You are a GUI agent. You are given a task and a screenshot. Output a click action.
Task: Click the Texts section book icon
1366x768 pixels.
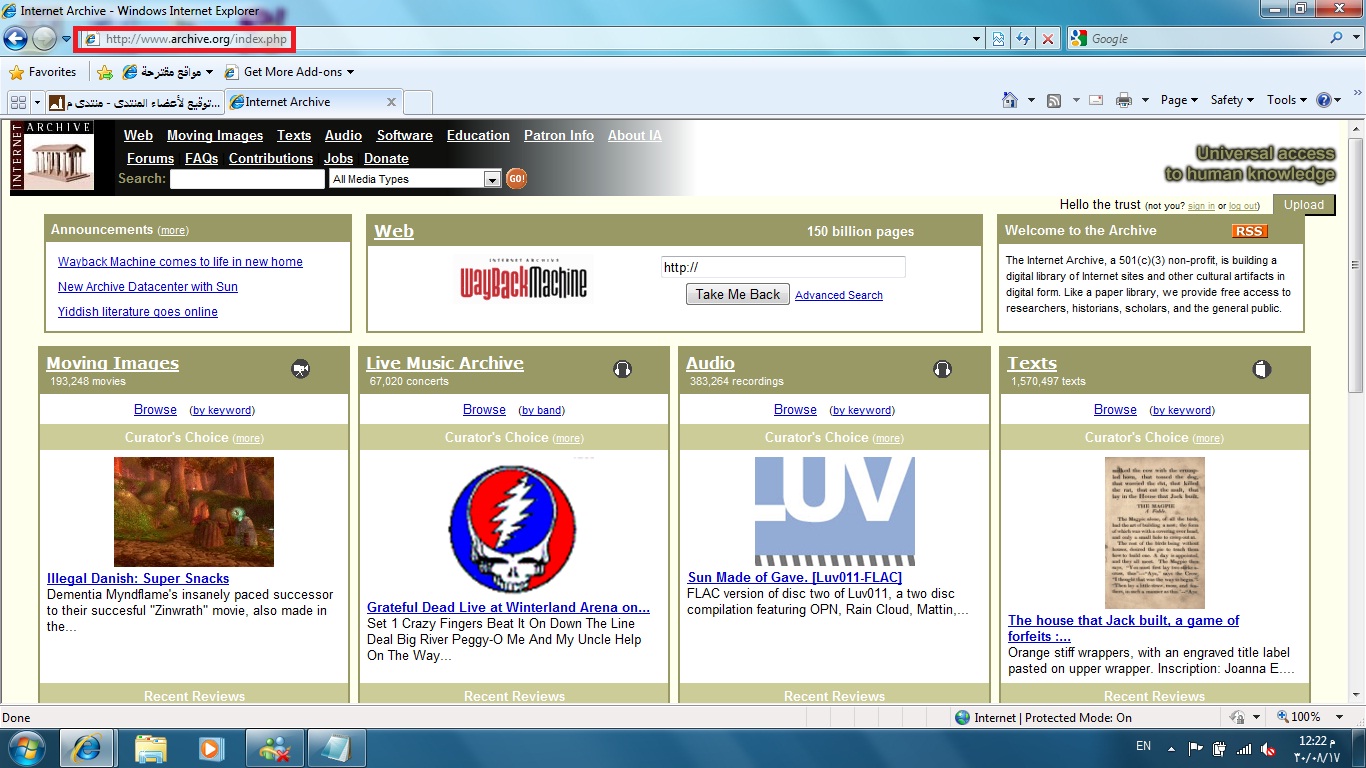(x=1262, y=369)
